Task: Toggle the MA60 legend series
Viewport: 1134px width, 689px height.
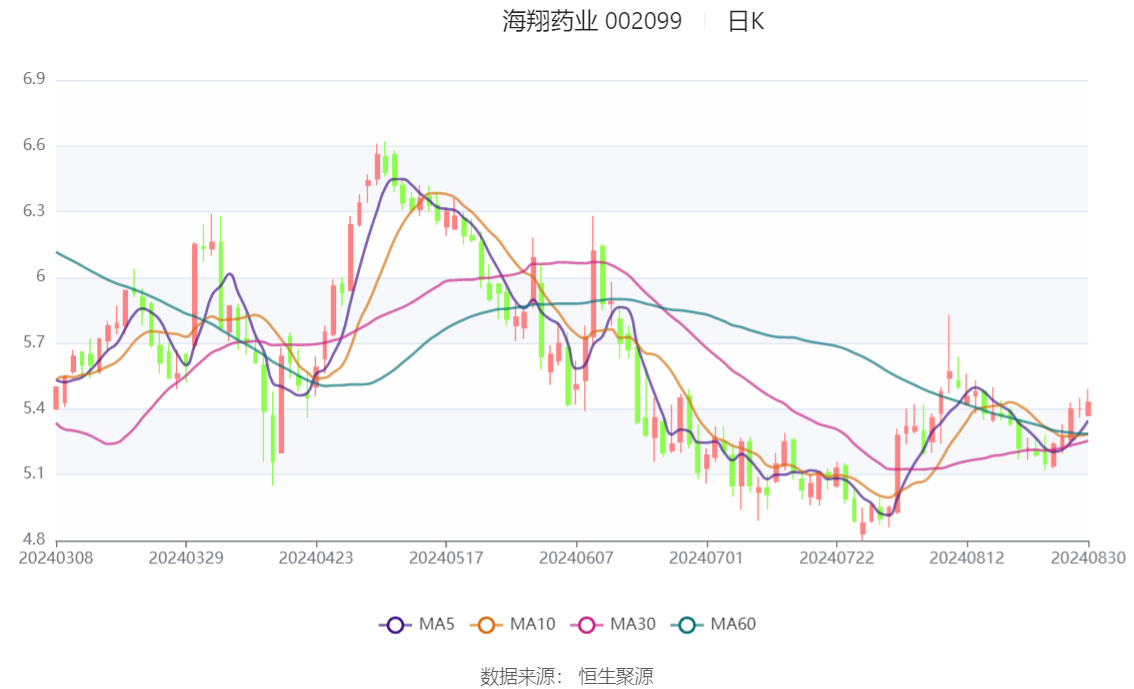Action: tap(714, 625)
